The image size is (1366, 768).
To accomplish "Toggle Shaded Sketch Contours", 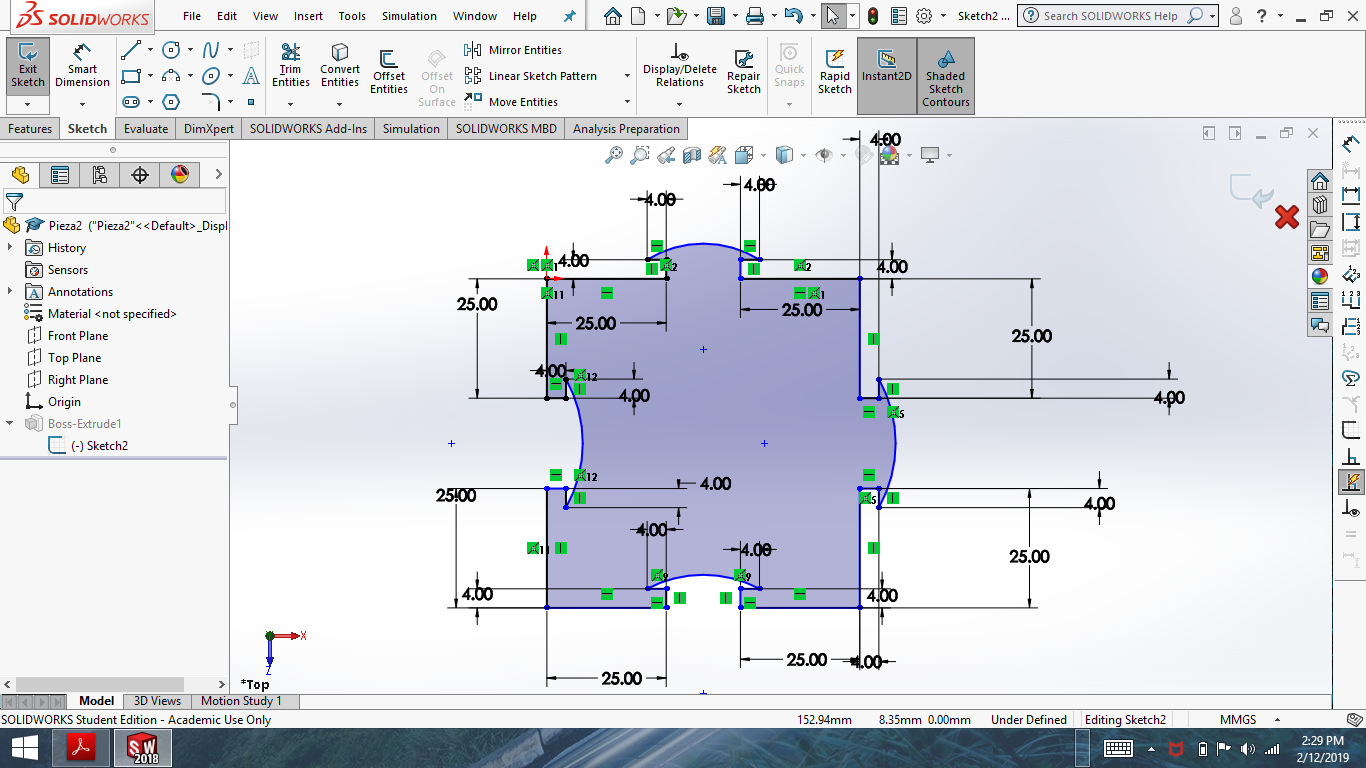I will tap(946, 76).
